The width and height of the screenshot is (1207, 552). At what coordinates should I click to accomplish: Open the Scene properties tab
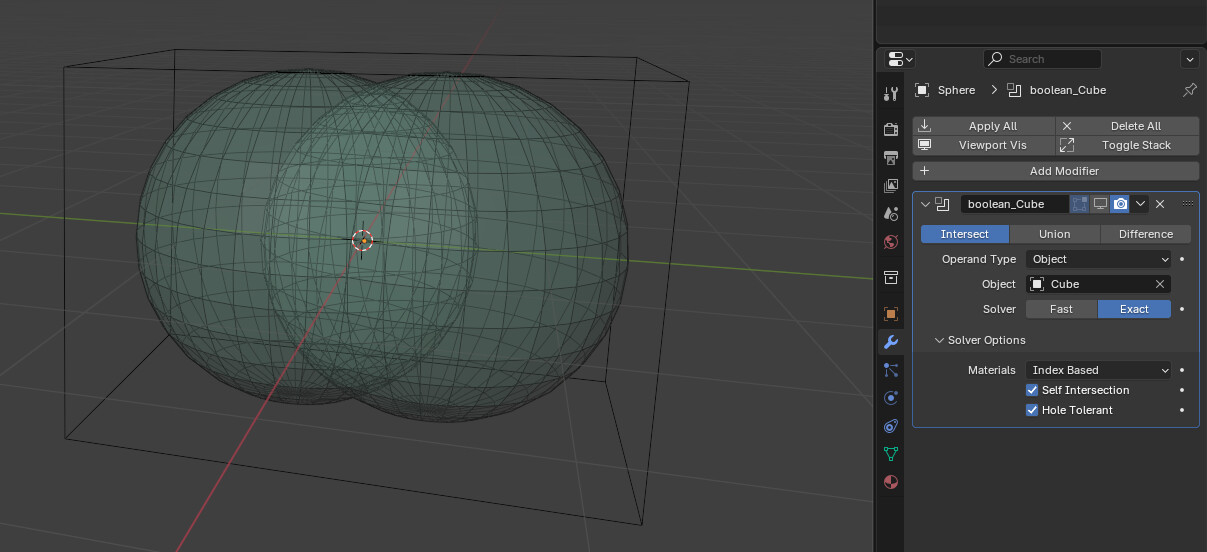pos(890,213)
